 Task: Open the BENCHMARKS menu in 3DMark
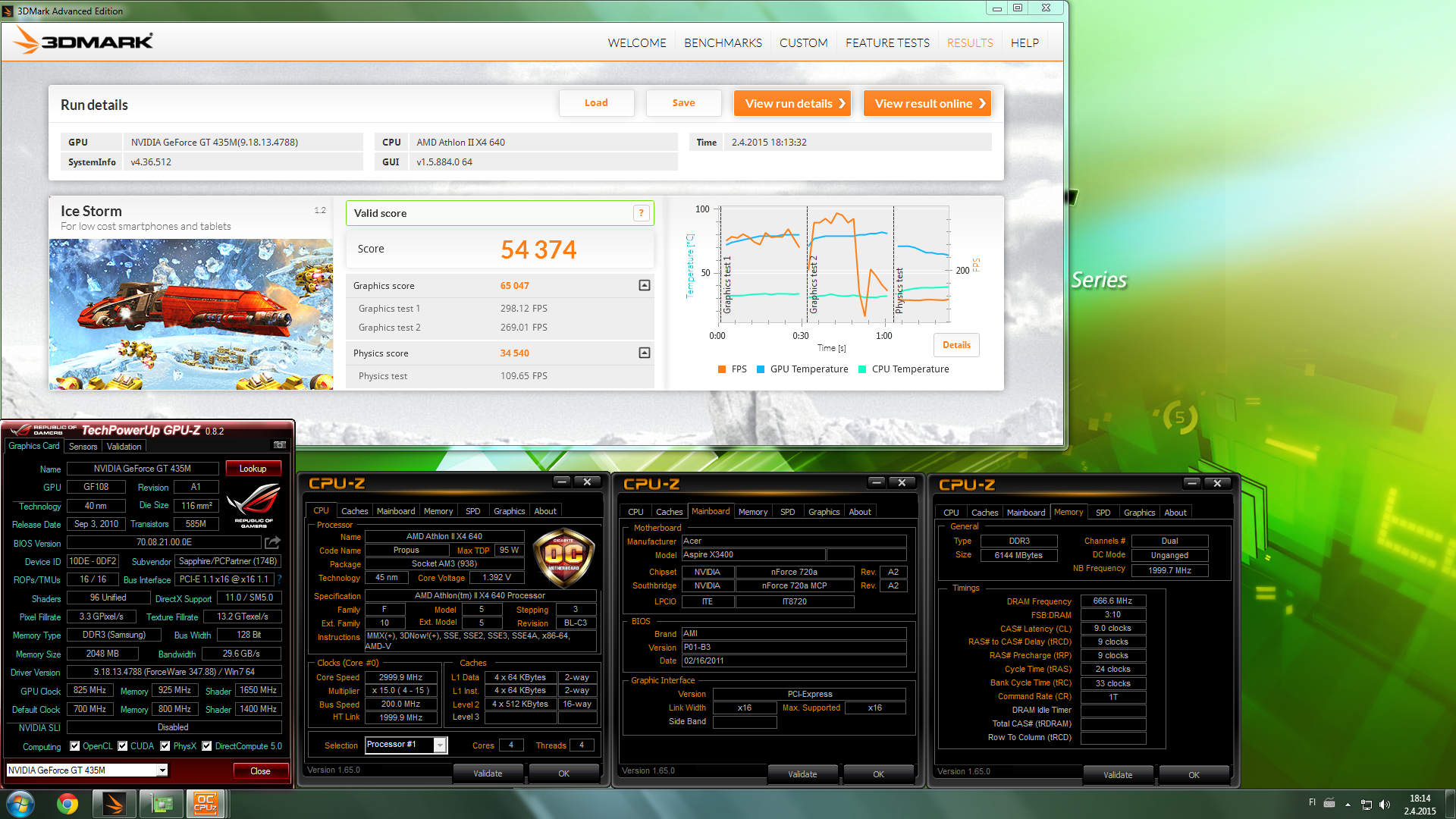click(x=723, y=43)
